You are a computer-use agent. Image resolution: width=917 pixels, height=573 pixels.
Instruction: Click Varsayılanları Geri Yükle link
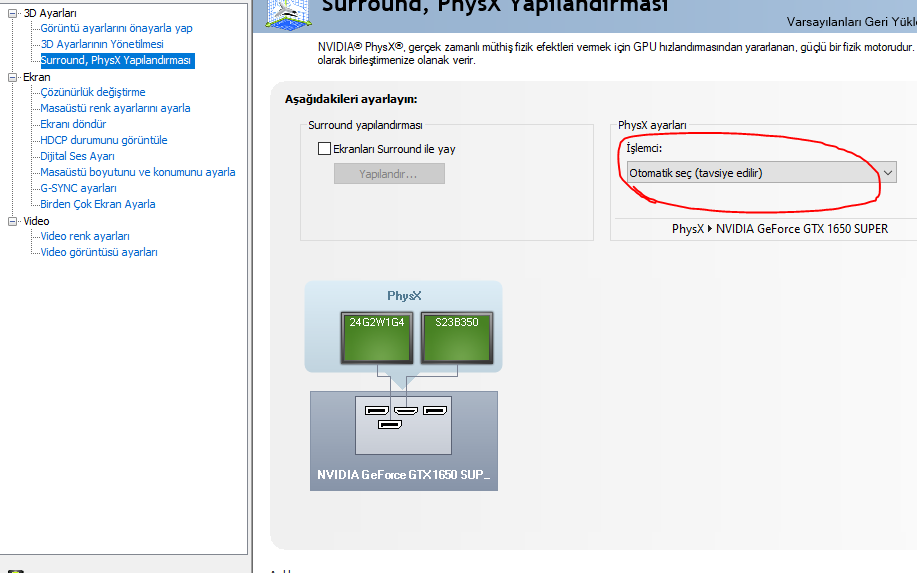click(852, 22)
